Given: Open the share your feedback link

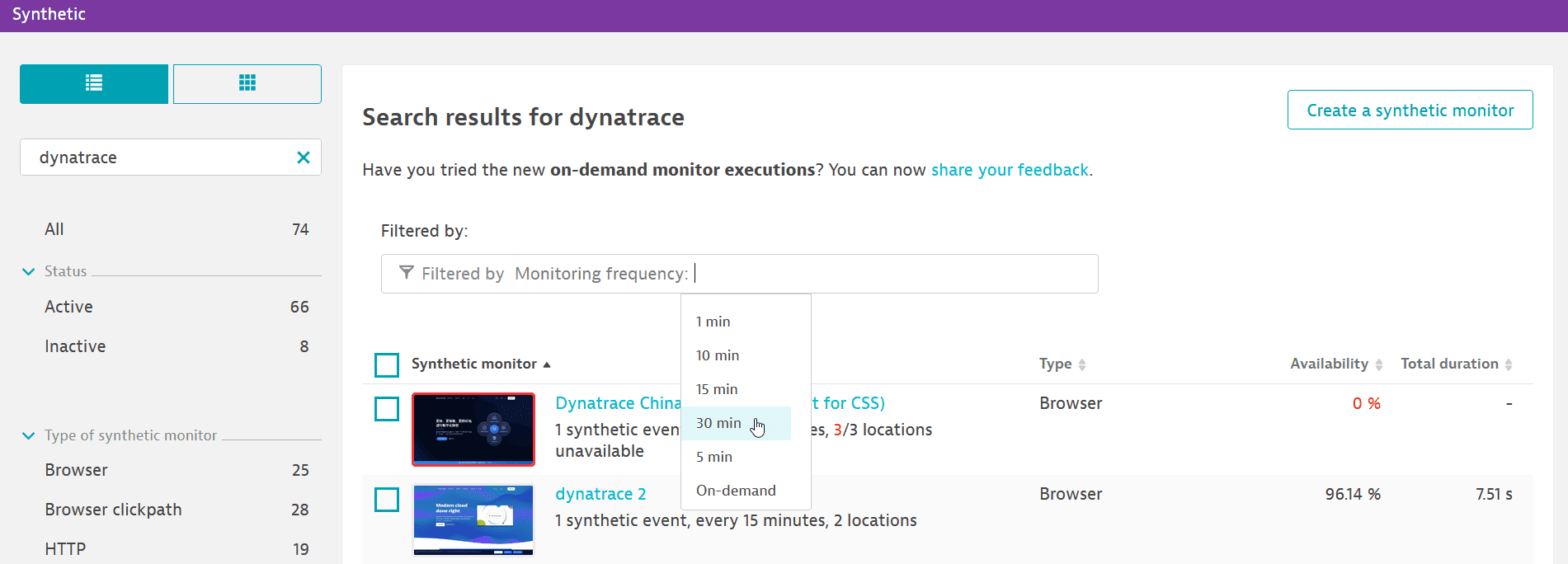Looking at the screenshot, I should (1010, 170).
